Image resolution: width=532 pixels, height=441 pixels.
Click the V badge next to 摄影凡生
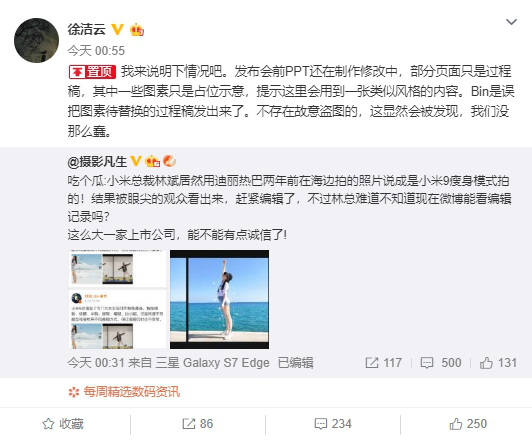coord(136,161)
